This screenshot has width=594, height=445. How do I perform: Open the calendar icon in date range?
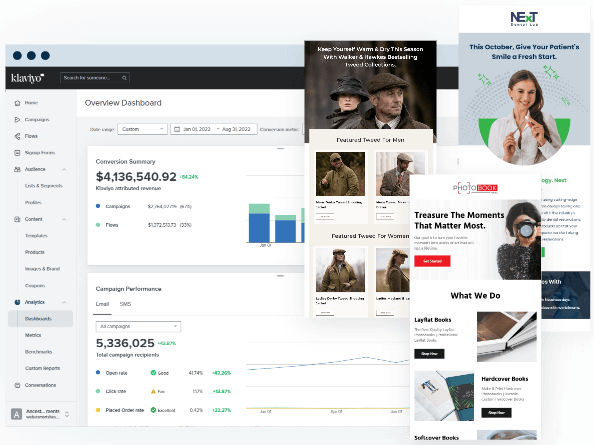coord(177,129)
